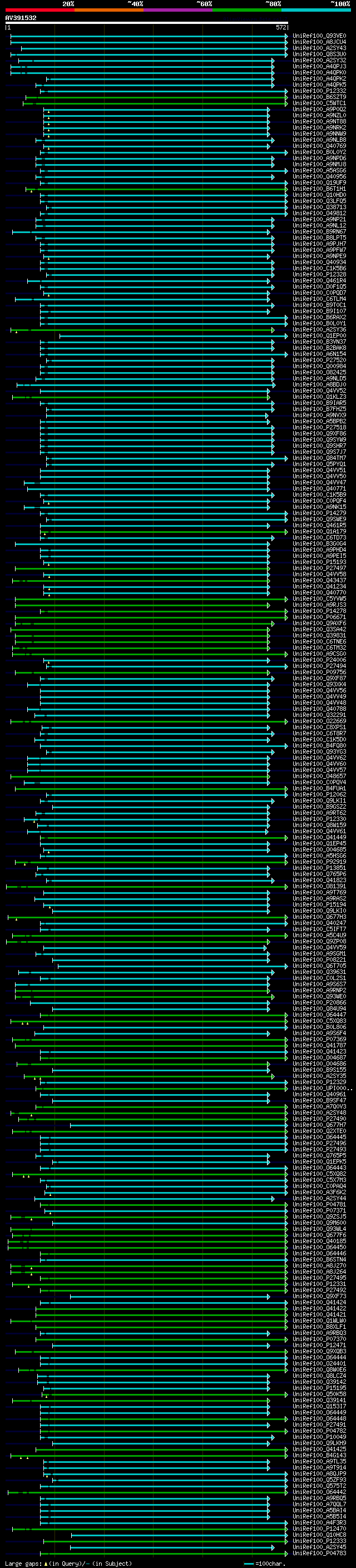Select UniRef100_P09756 label
Viewport: 356px width, 1568px height.
pos(319,672)
